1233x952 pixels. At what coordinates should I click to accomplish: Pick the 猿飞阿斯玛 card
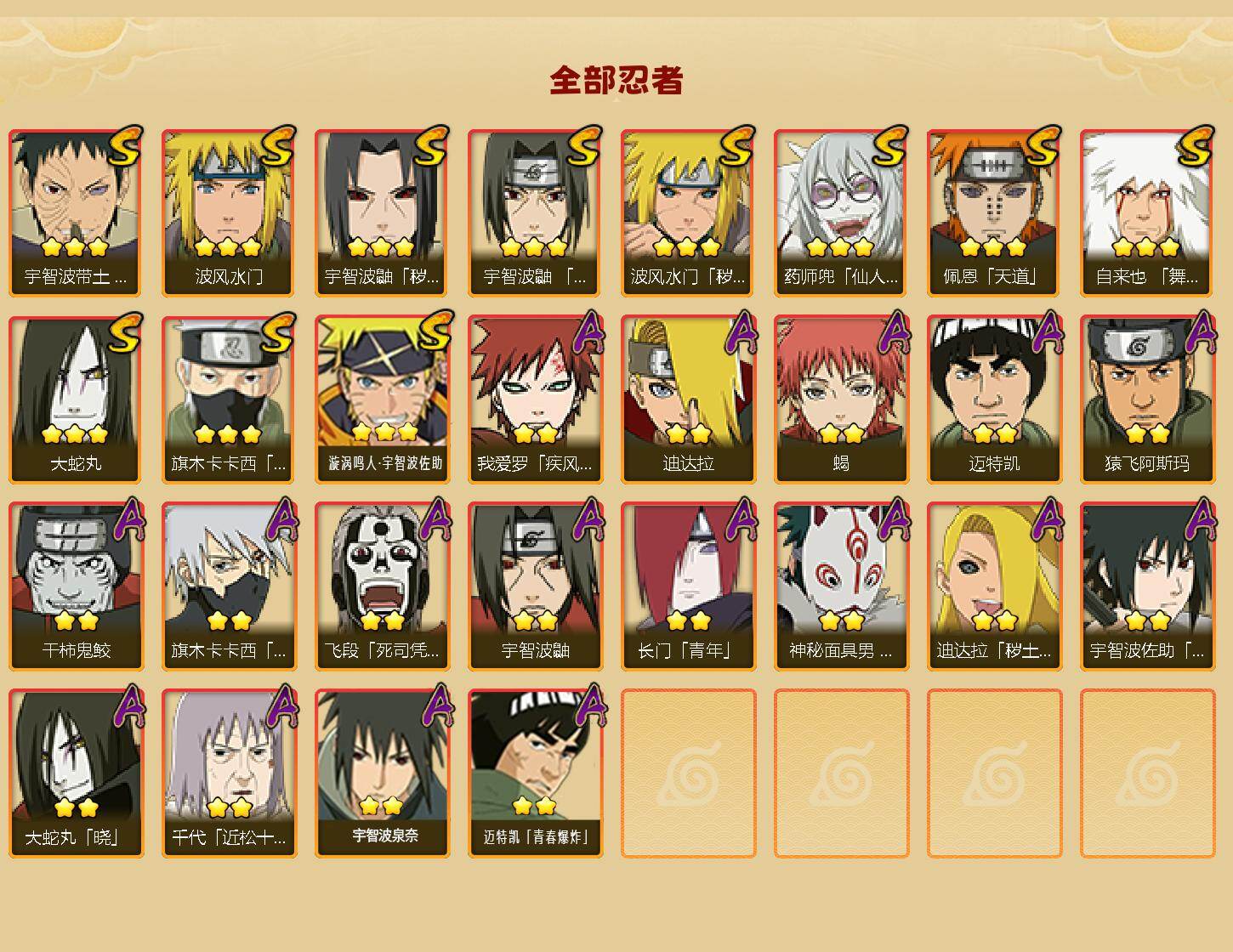point(1147,399)
